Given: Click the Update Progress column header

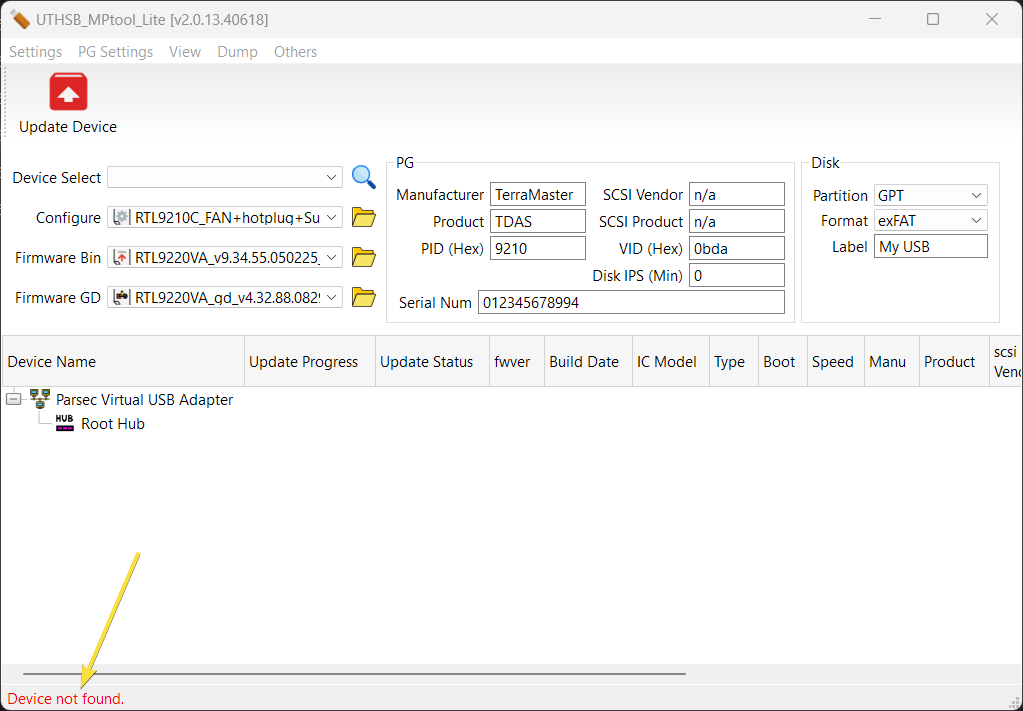Looking at the screenshot, I should (310, 361).
